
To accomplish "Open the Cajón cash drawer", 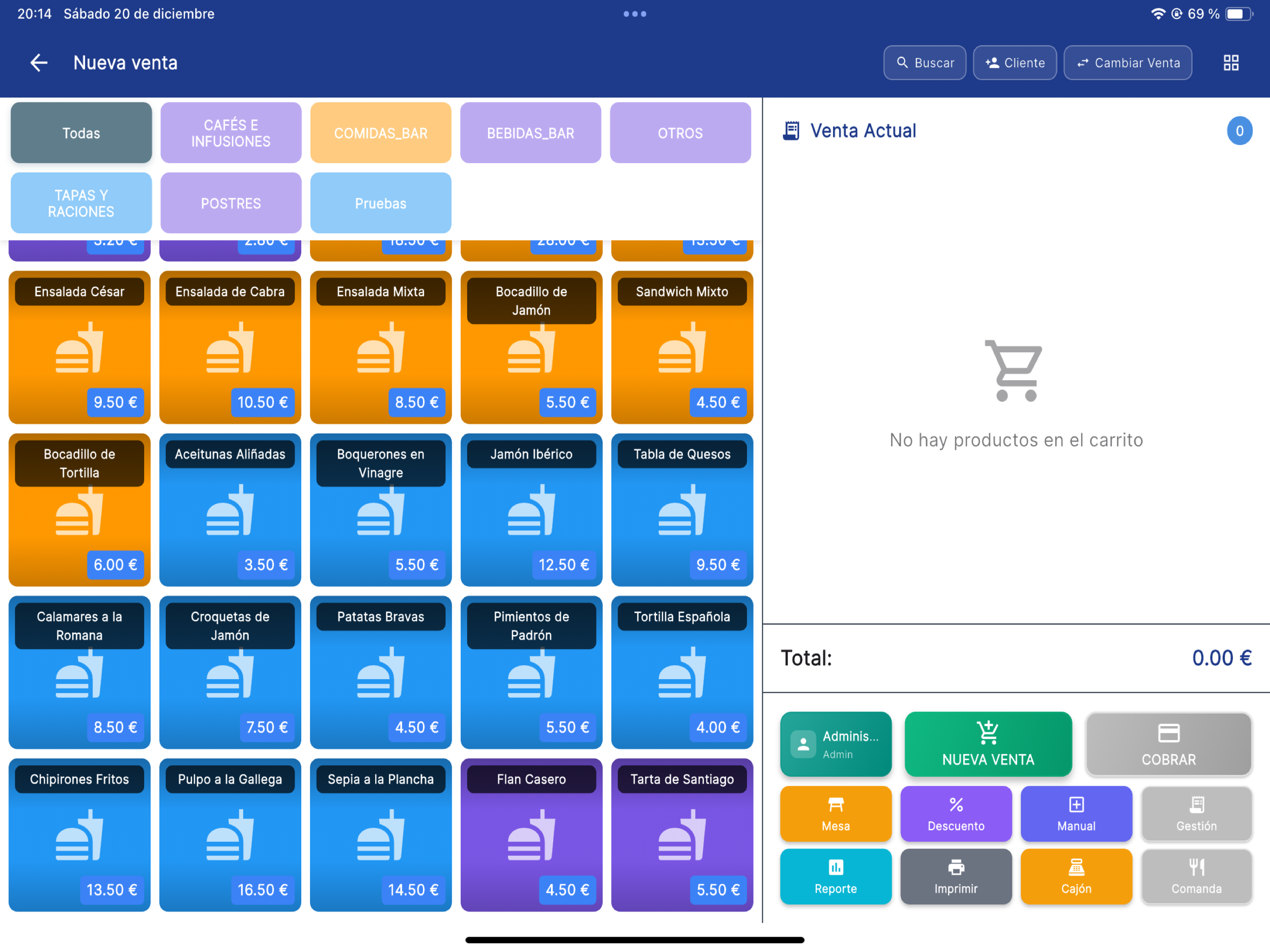I will [x=1077, y=876].
